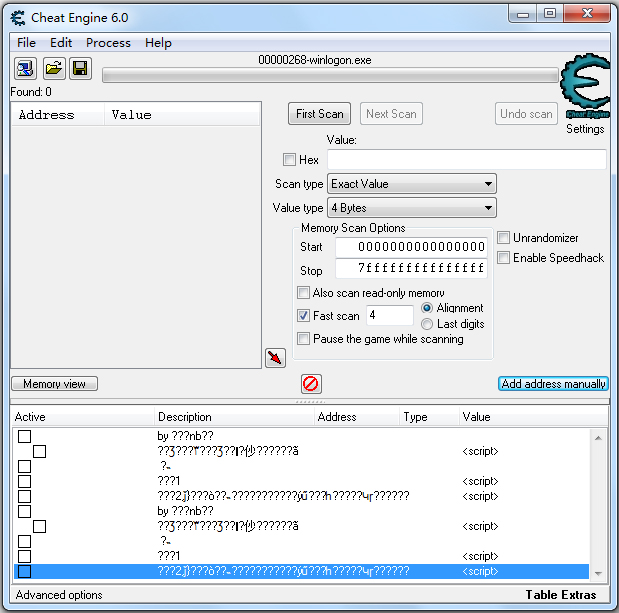
Task: Select the second 'by ???nb??' row
Action: point(301,511)
